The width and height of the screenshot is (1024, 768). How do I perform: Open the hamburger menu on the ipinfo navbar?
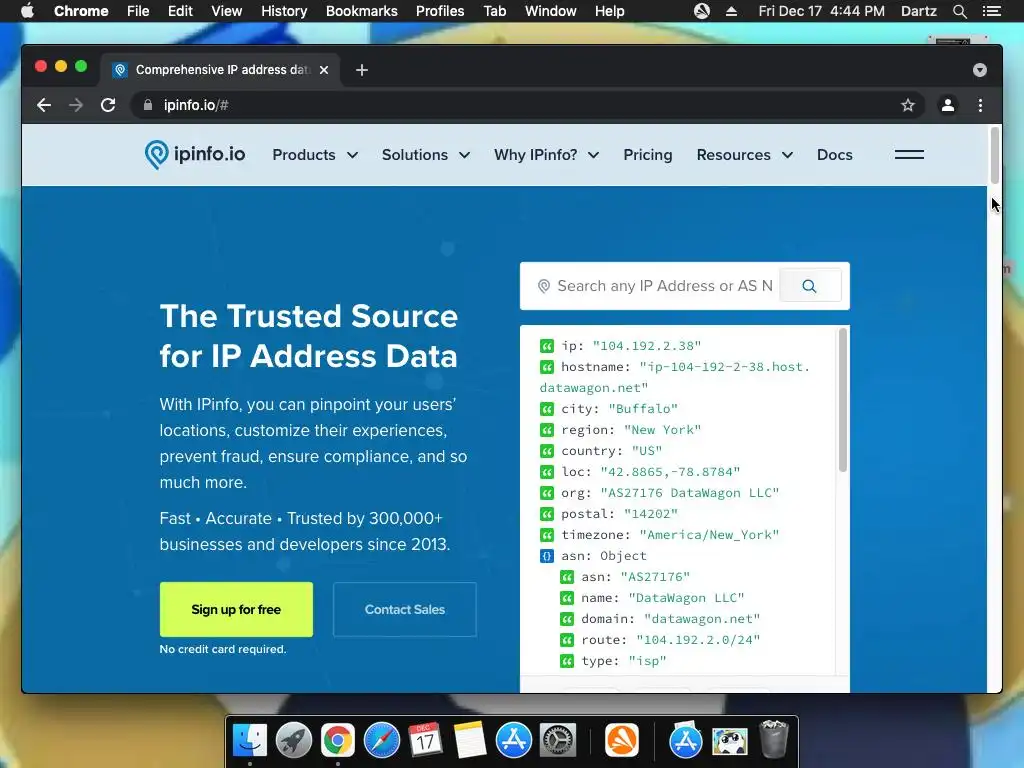pyautogui.click(x=909, y=155)
